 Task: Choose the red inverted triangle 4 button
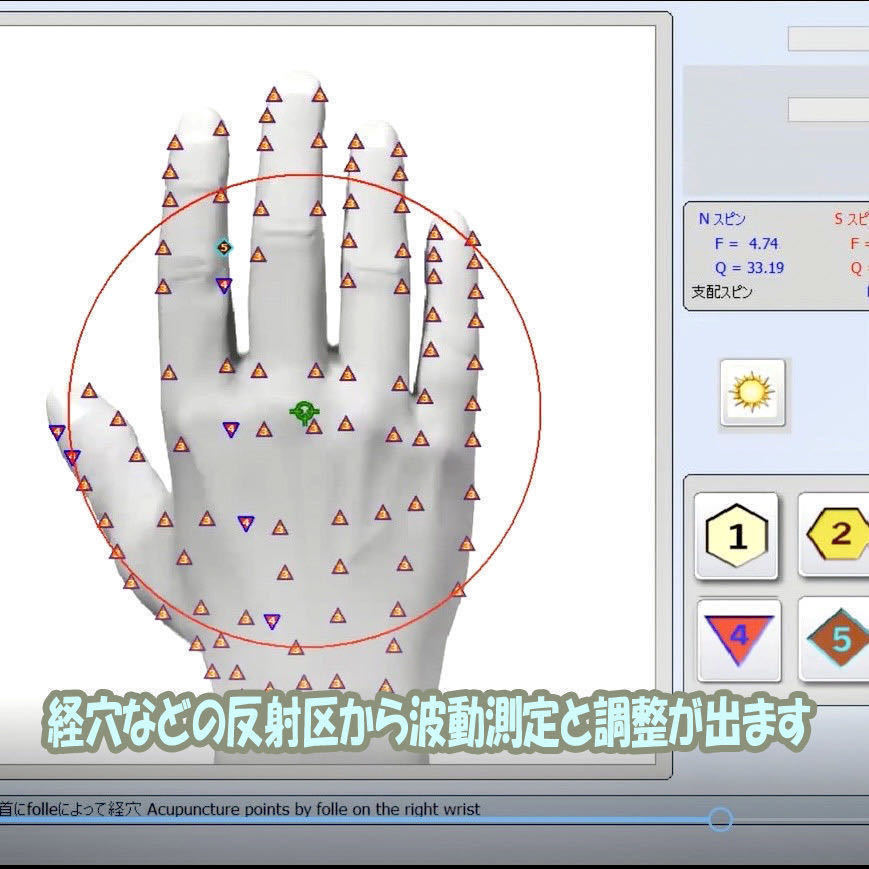739,640
